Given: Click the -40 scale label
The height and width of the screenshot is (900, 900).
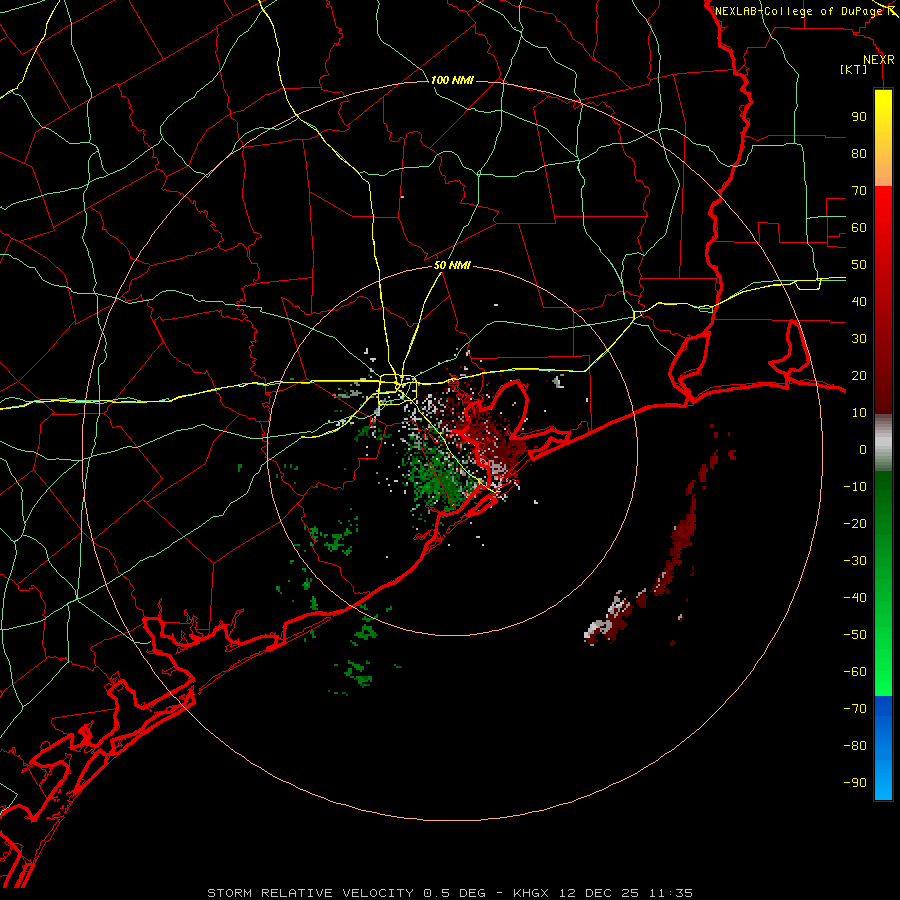Looking at the screenshot, I should (855, 598).
